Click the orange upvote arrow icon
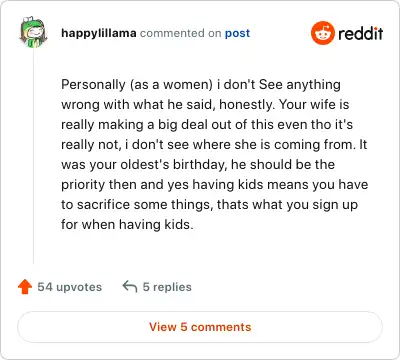The width and height of the screenshot is (400, 360). 25,287
